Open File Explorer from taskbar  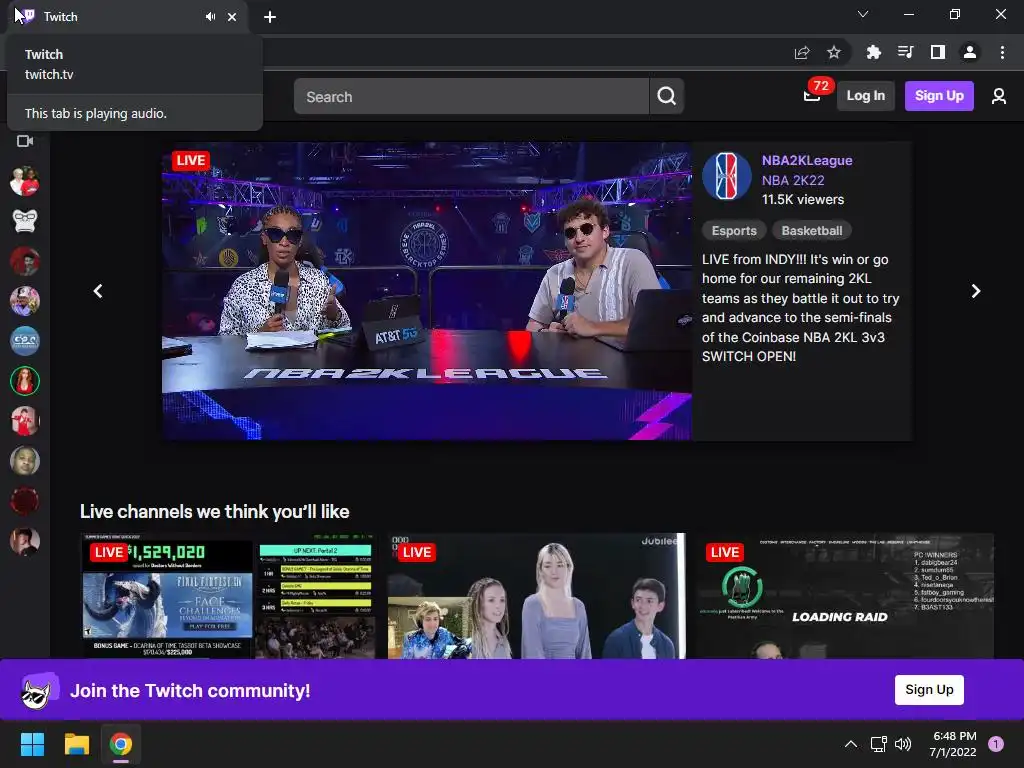76,744
